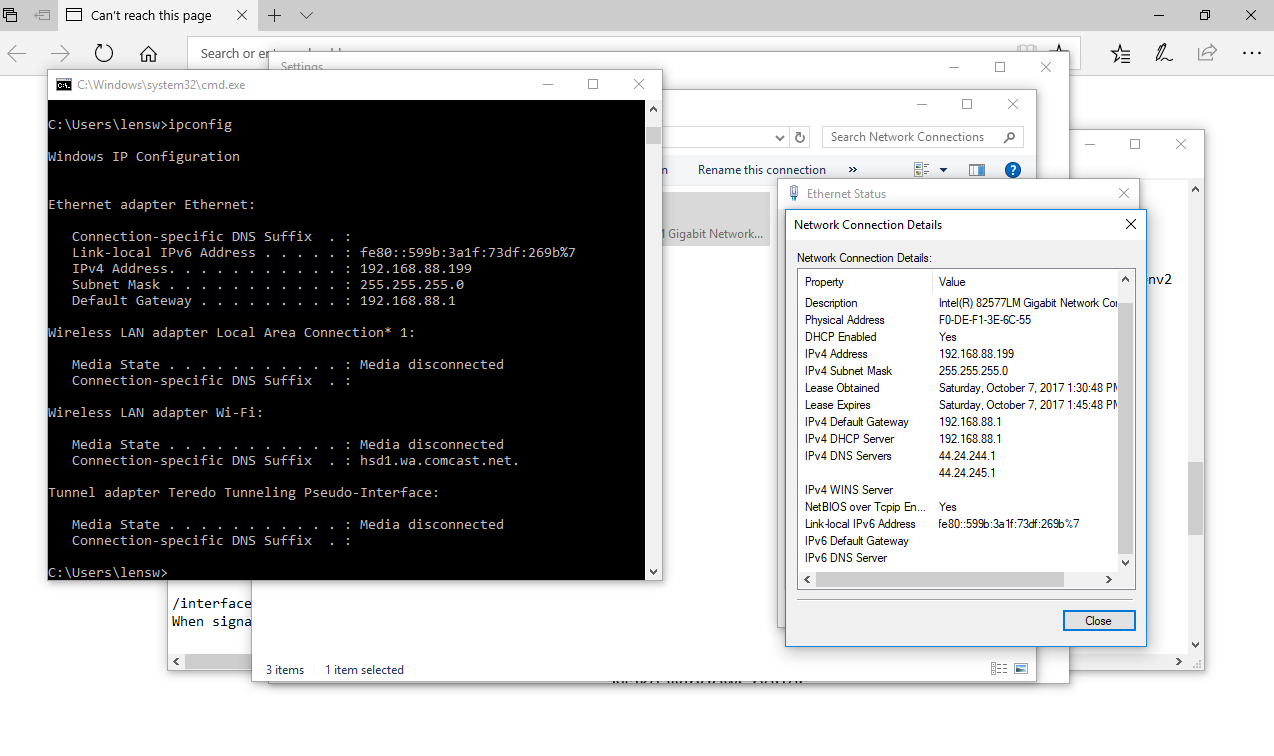1274x756 pixels.
Task: Go to the browser home page
Action: click(148, 54)
